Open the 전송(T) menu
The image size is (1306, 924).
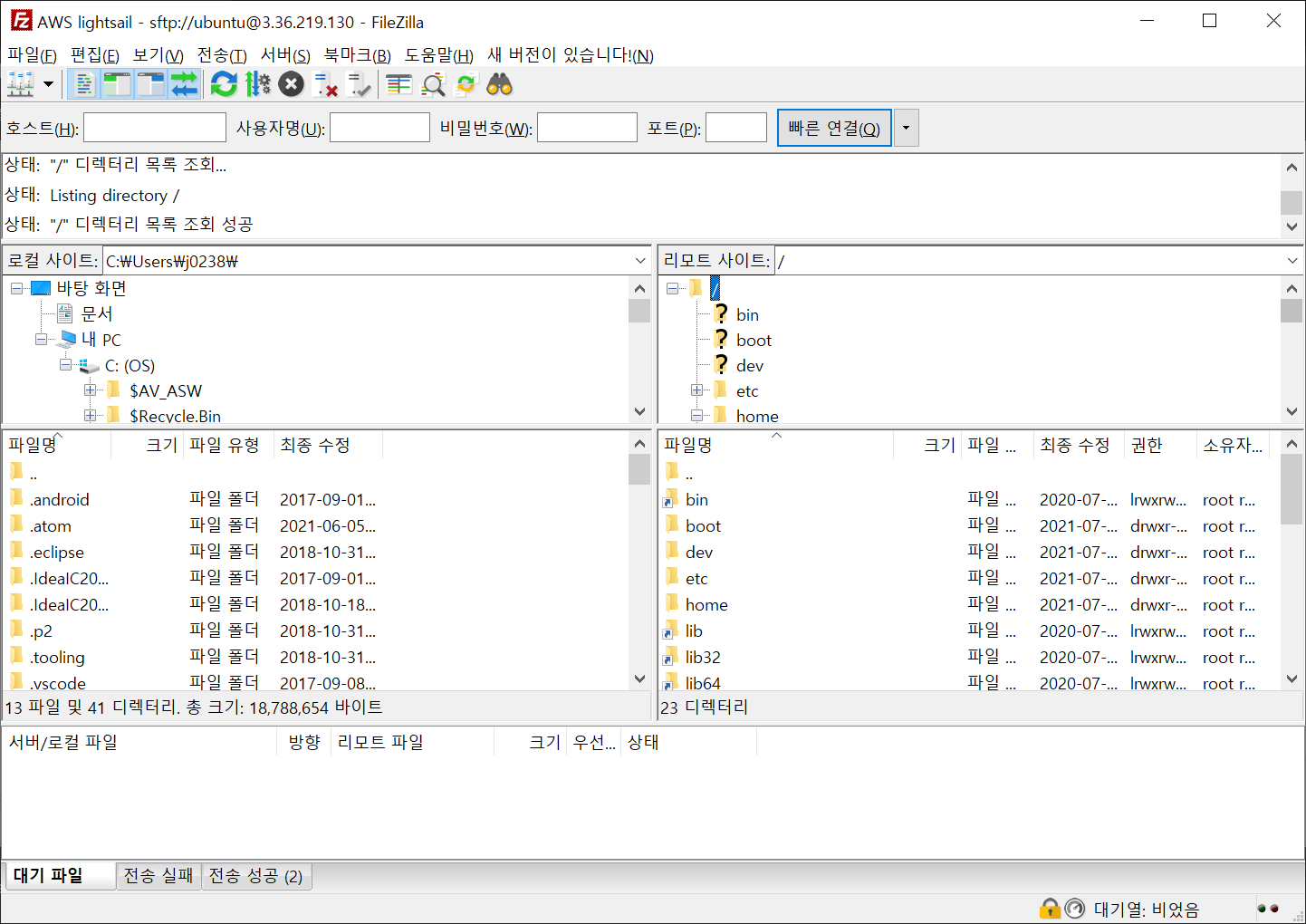222,55
